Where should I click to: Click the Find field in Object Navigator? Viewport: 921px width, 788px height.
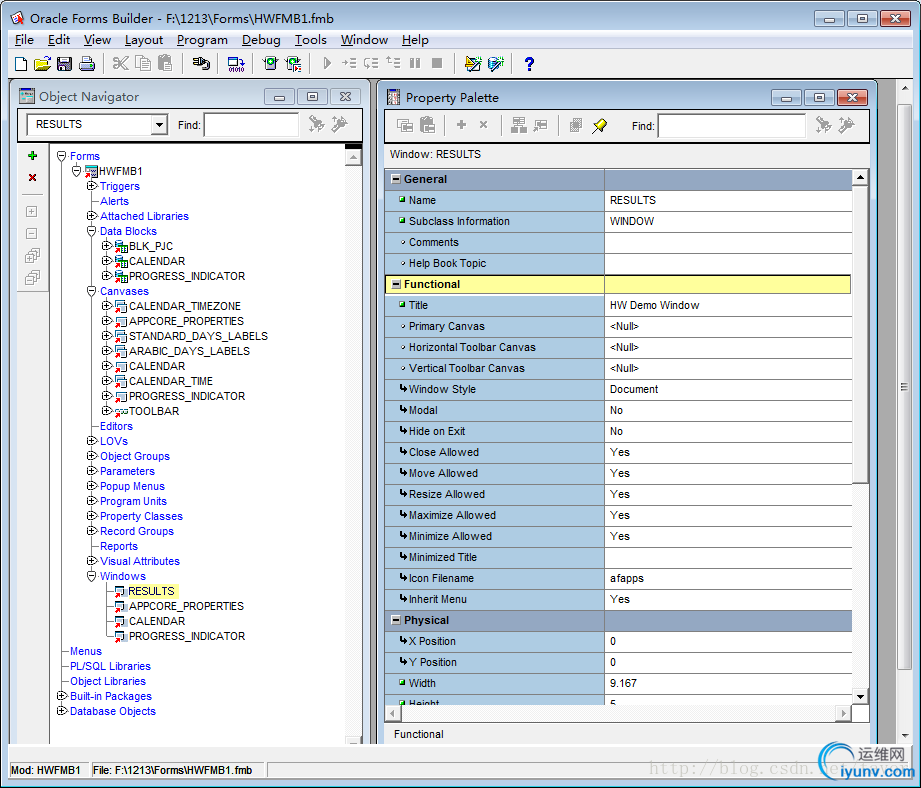(251, 124)
